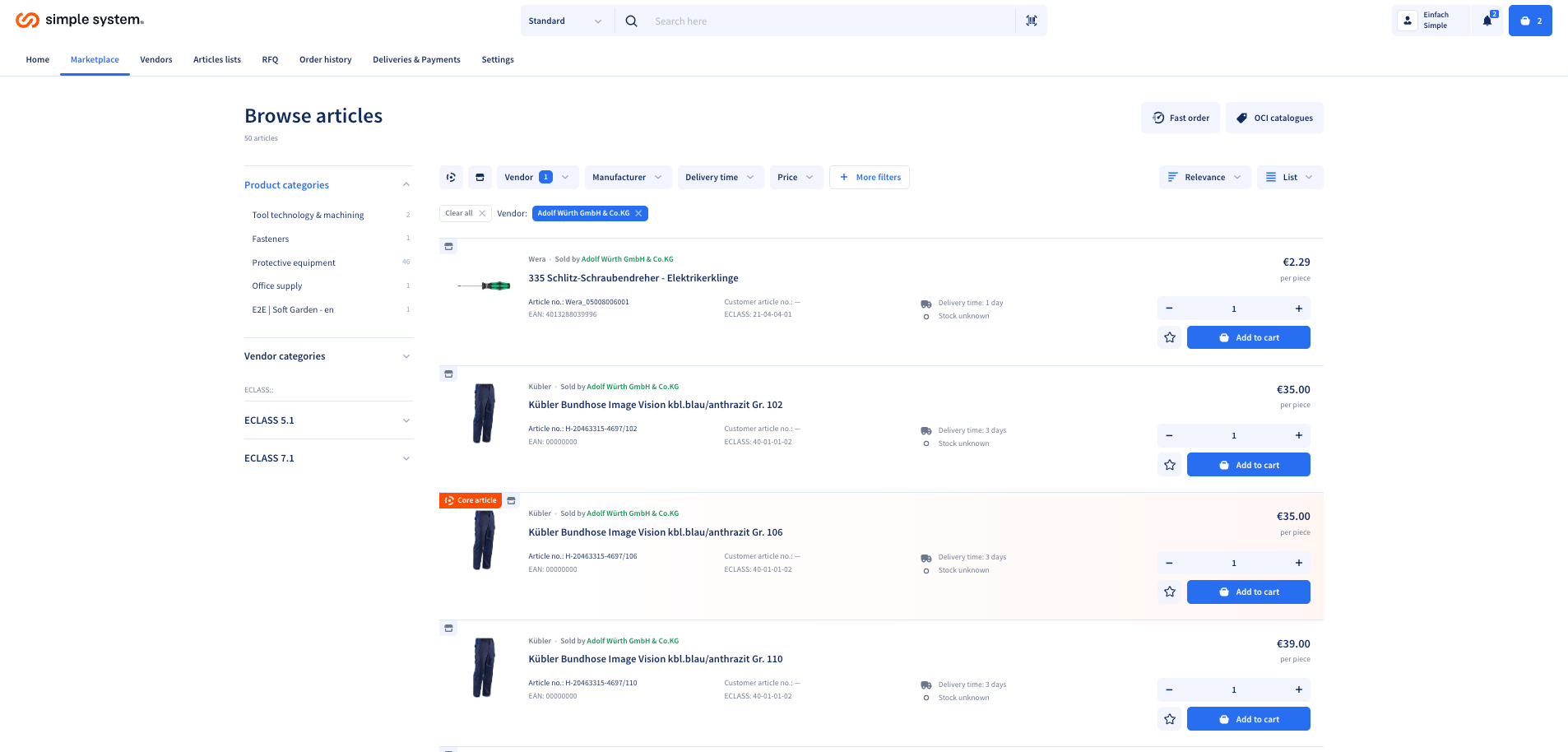Add Kübler Bundhose Gr. 110 to cart
This screenshot has height=752, width=1568.
click(1248, 719)
